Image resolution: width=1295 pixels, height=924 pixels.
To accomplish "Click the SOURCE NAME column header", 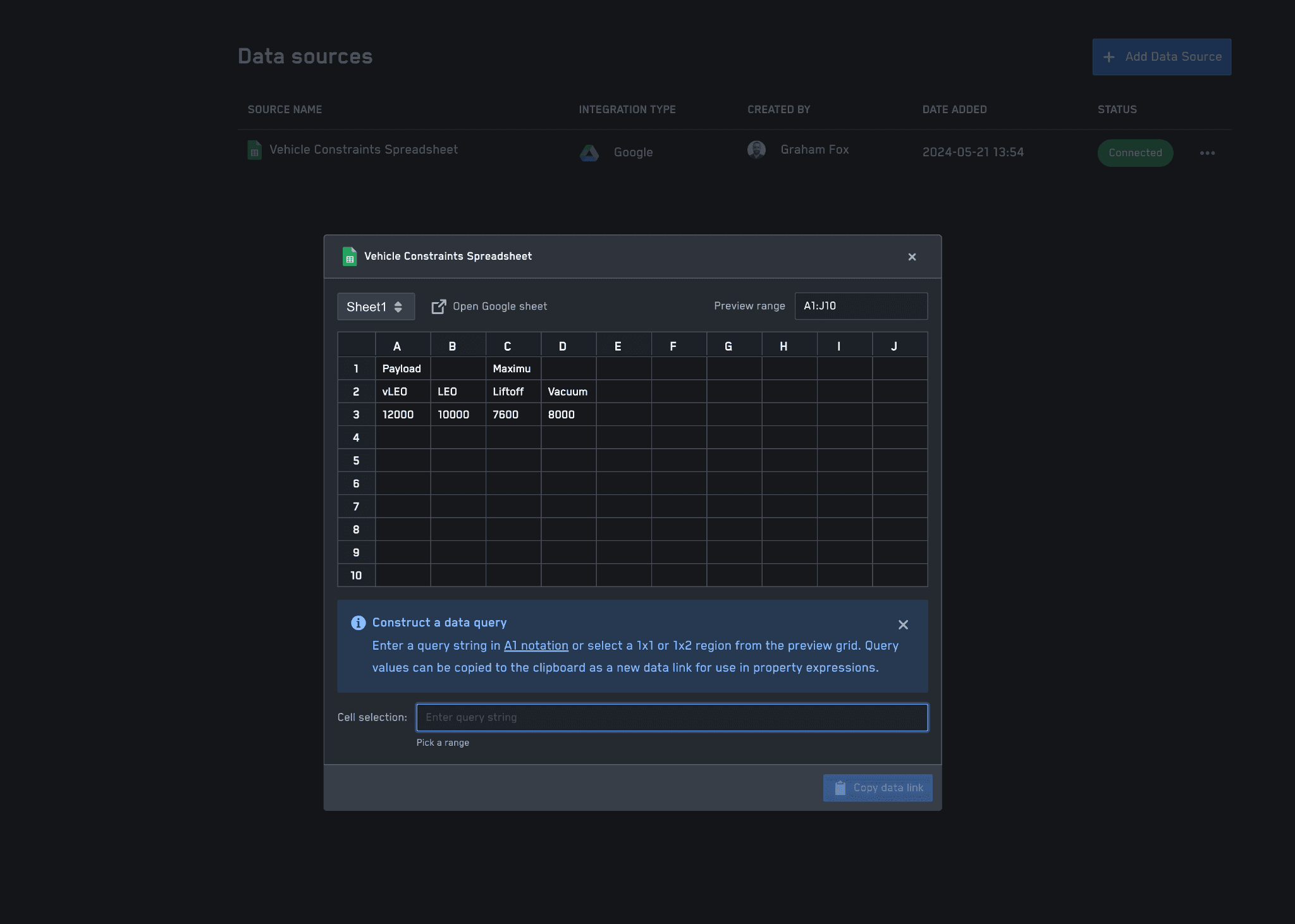I will pos(285,109).
